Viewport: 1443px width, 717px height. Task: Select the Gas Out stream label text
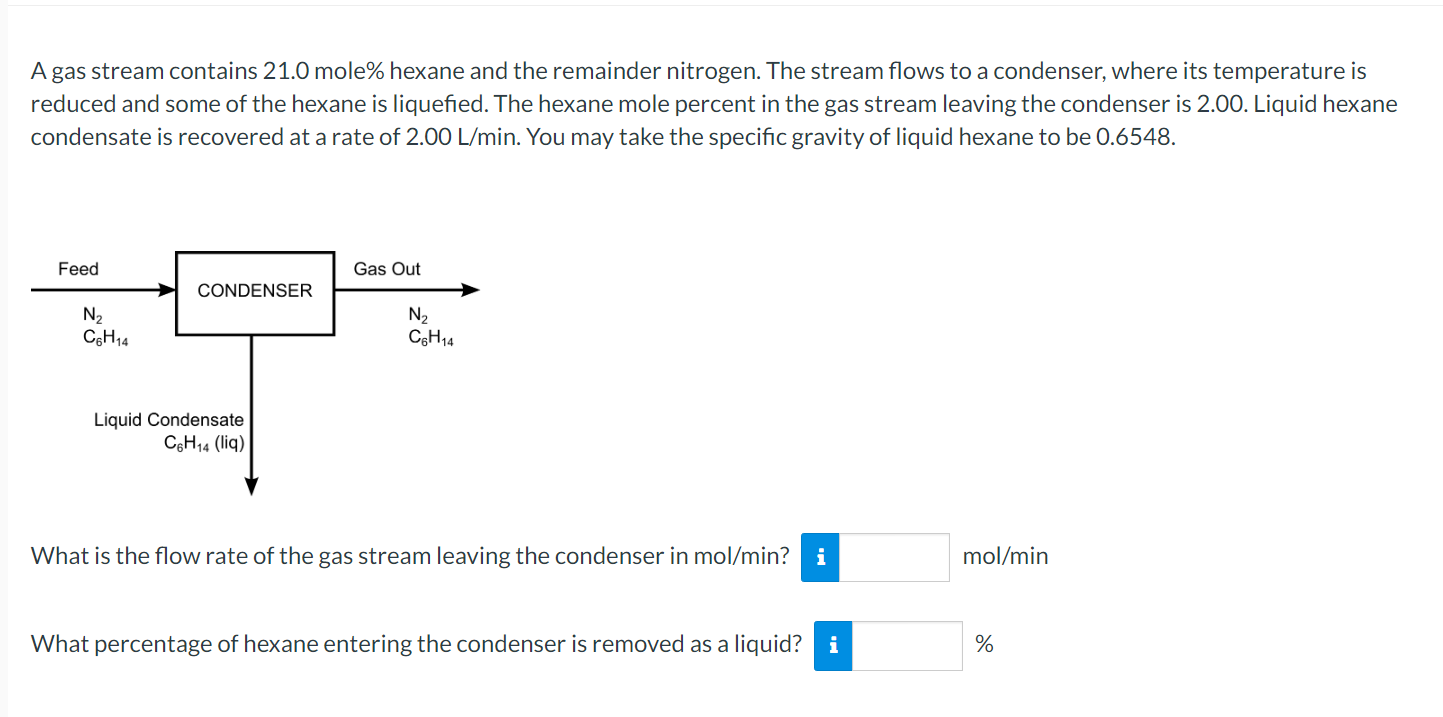[387, 268]
